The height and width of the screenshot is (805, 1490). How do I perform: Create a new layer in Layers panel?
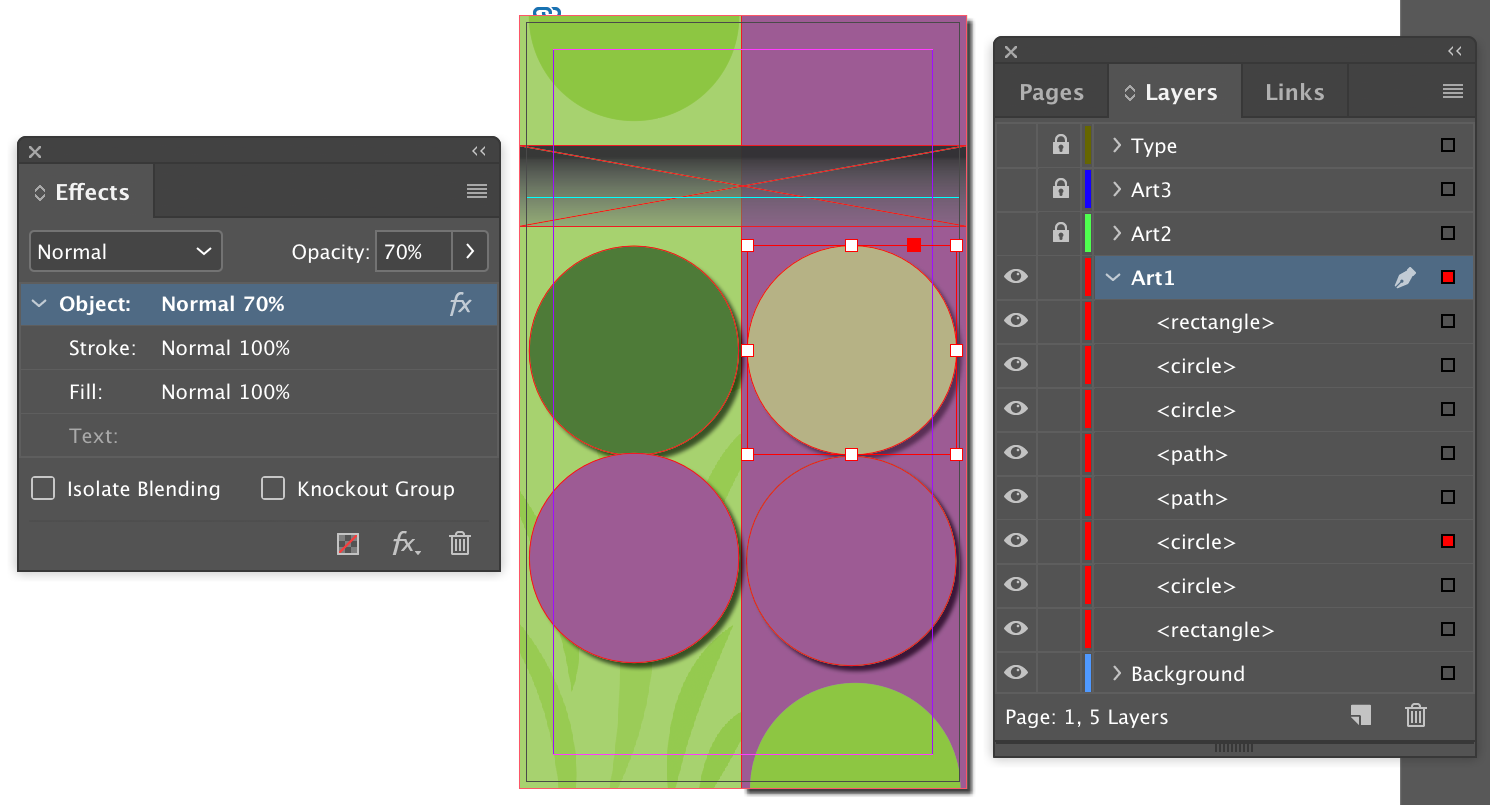click(x=1360, y=715)
